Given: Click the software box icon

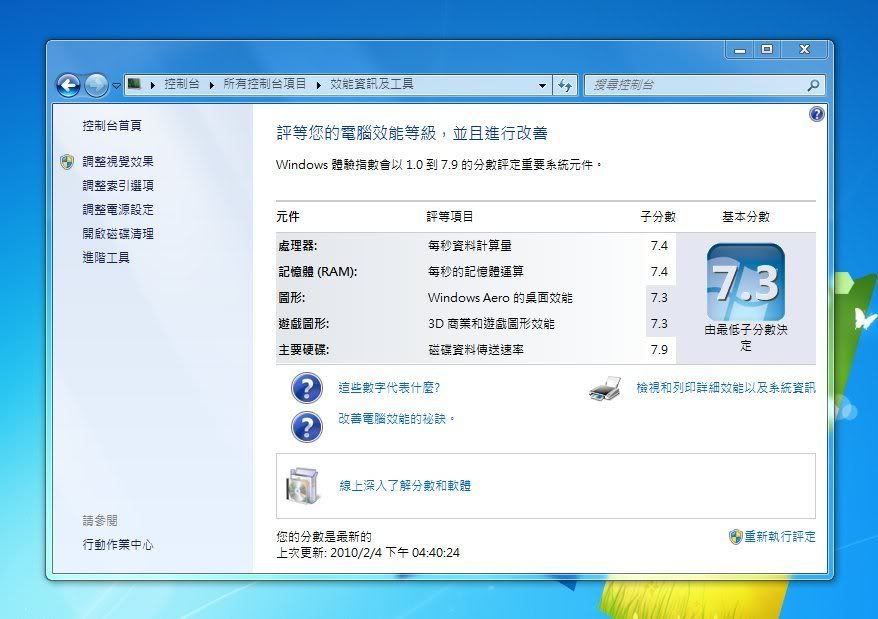Looking at the screenshot, I should pos(303,485).
